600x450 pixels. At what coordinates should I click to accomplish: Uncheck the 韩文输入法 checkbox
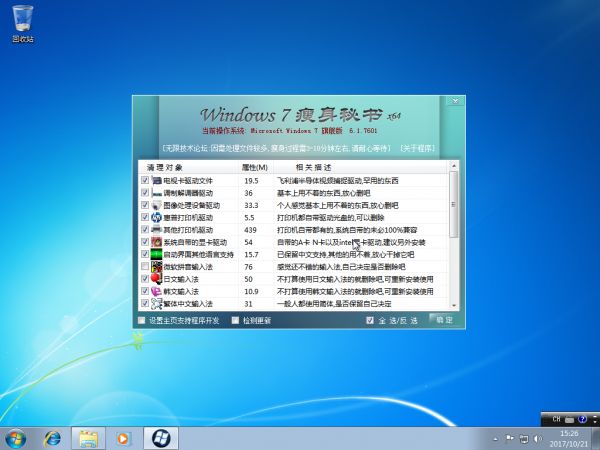tap(145, 291)
